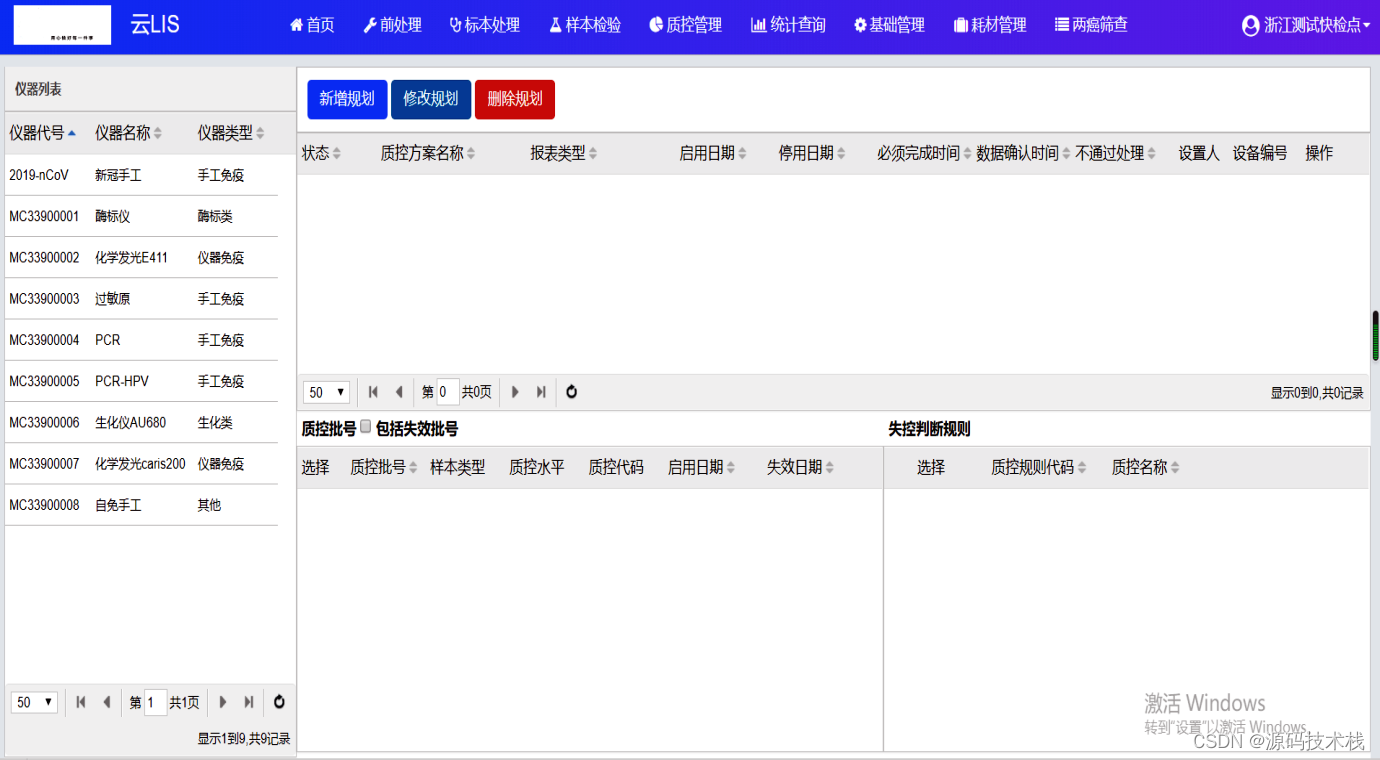Open page size dropdown in QC plan table
Viewport: 1380px width, 760px height.
tap(328, 392)
